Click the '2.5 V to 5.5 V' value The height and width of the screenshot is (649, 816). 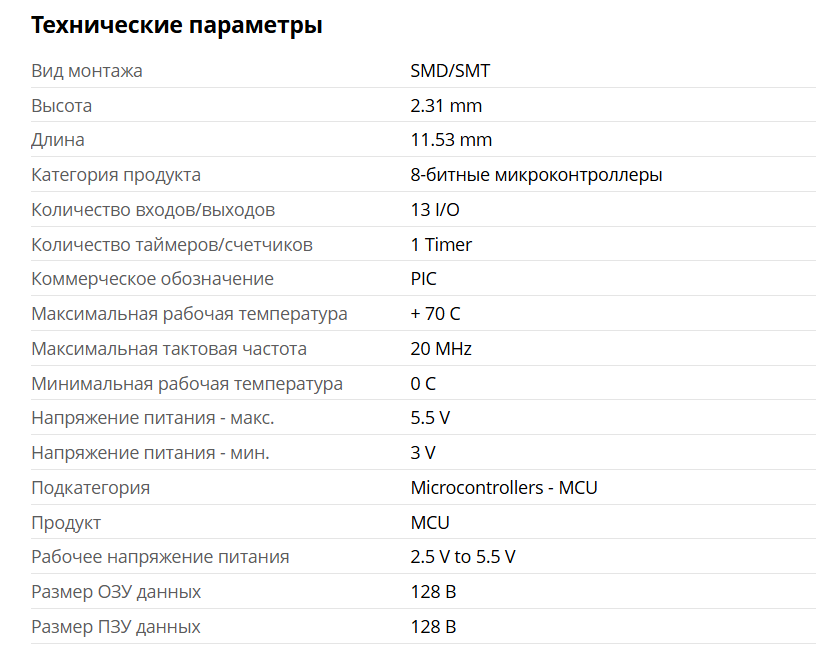463,557
